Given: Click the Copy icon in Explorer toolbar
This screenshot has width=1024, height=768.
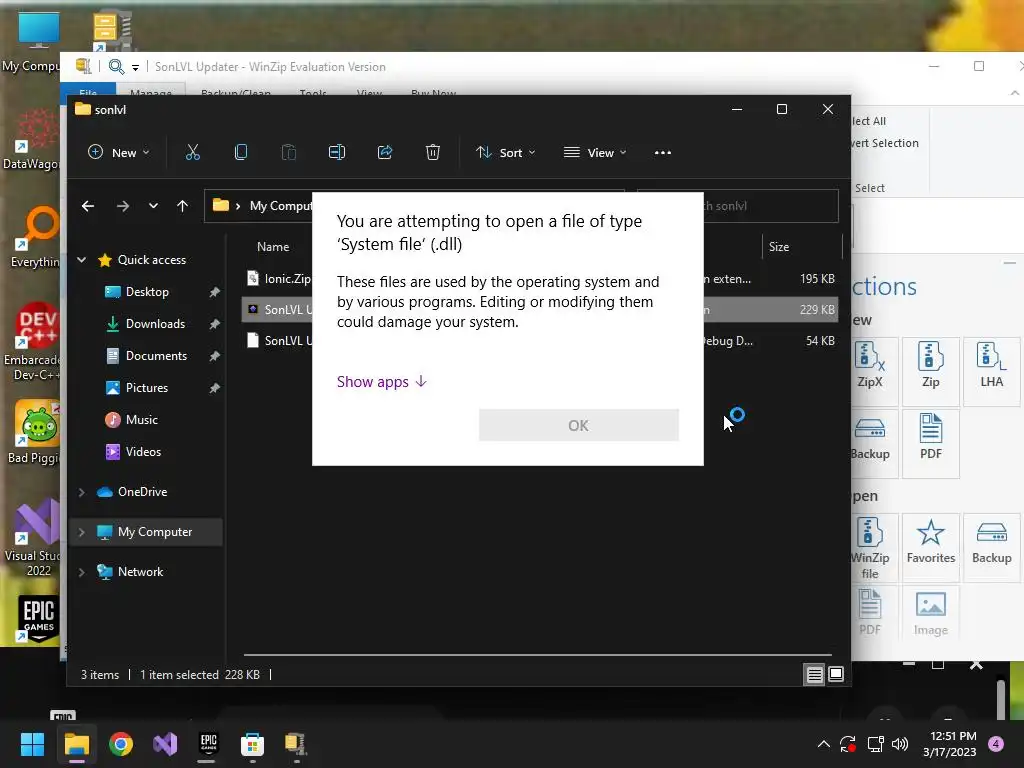Looking at the screenshot, I should 240,153.
